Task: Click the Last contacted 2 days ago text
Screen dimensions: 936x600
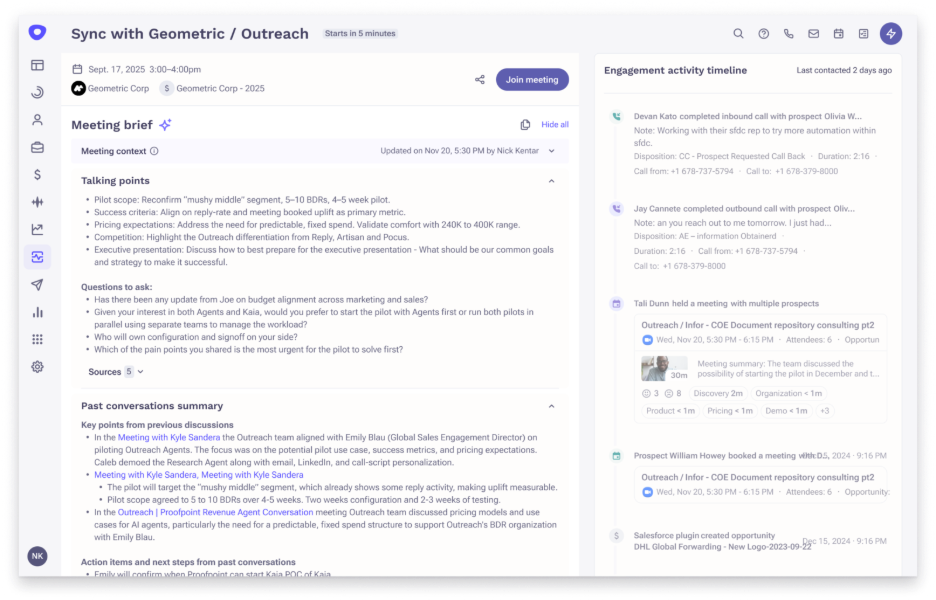Action: tap(844, 70)
